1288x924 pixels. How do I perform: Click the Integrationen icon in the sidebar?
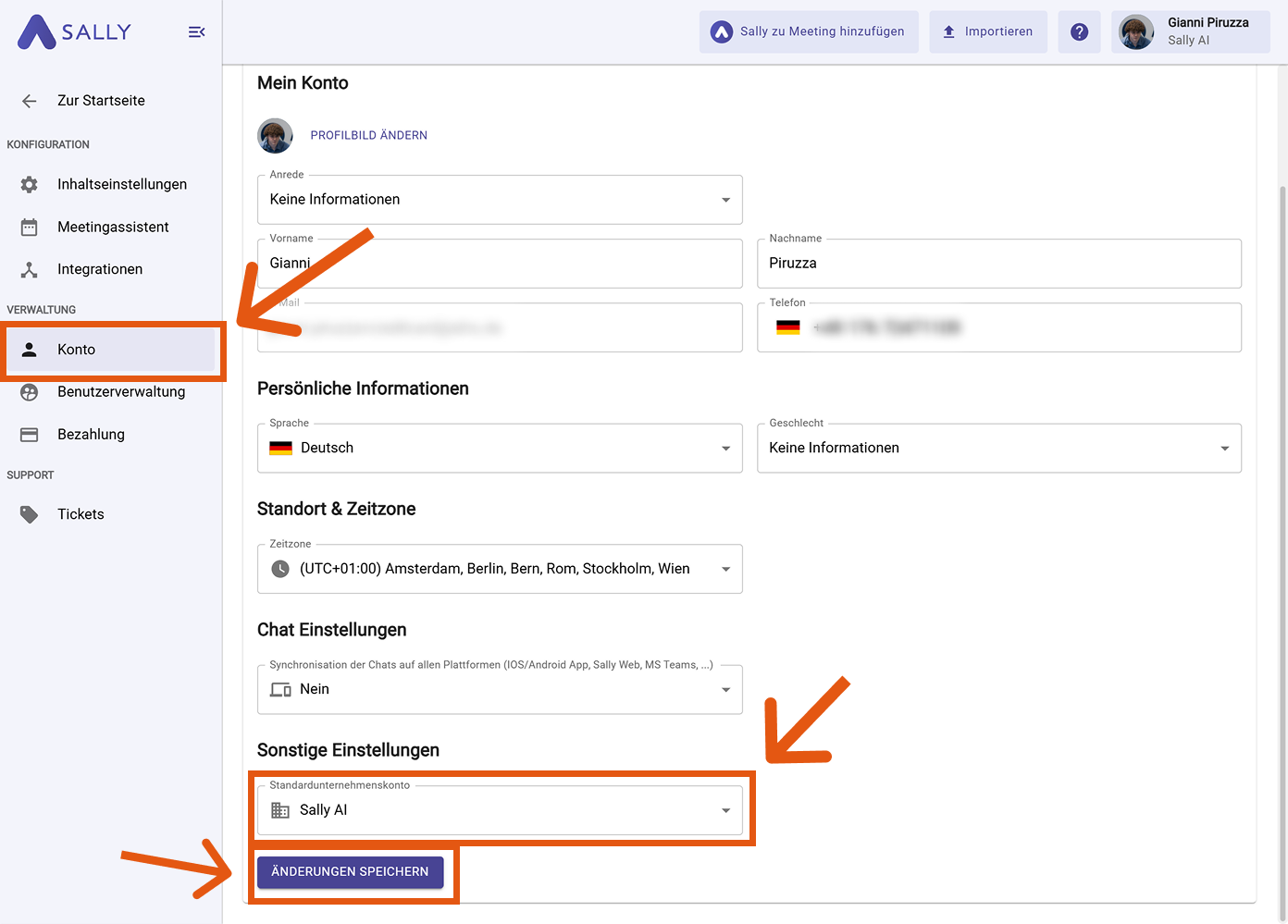(x=30, y=270)
